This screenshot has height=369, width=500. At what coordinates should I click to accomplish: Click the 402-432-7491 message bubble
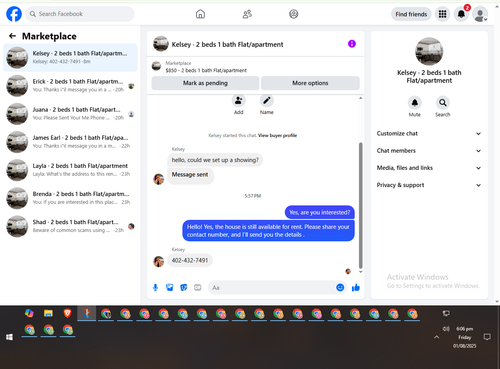click(x=190, y=260)
